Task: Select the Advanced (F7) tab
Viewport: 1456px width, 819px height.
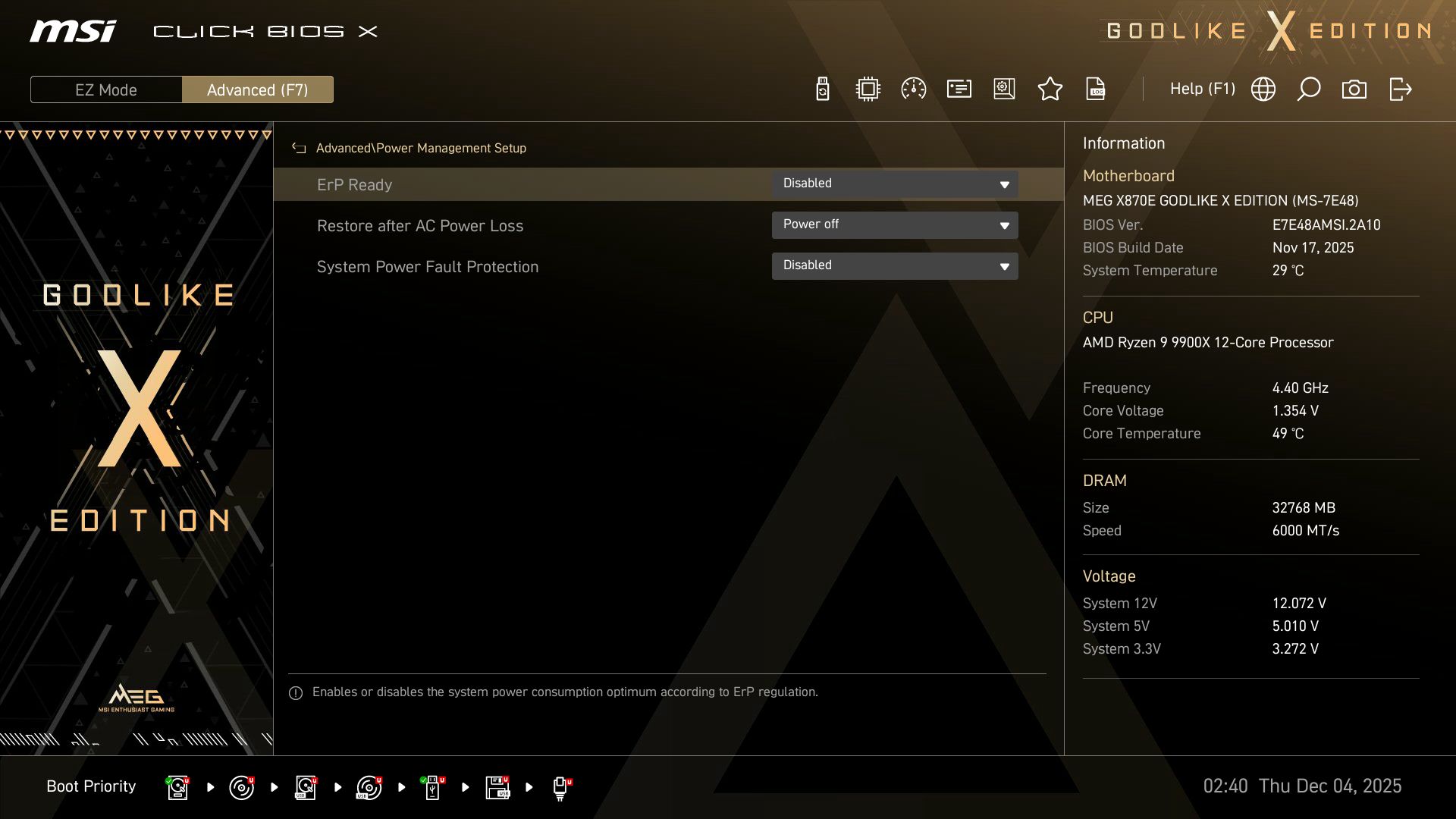Action: coord(258,89)
